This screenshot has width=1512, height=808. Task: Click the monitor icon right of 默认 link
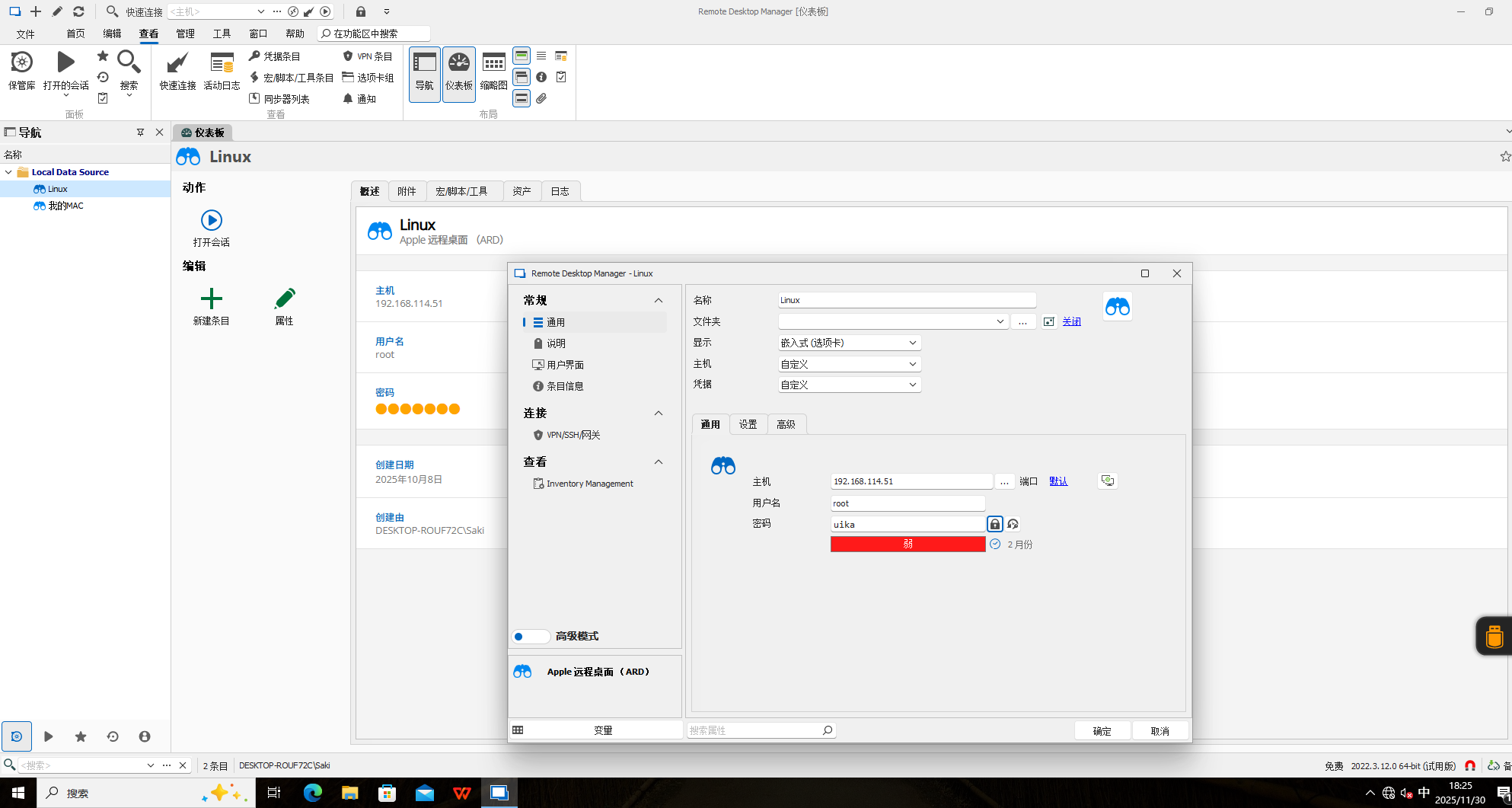[x=1108, y=481]
